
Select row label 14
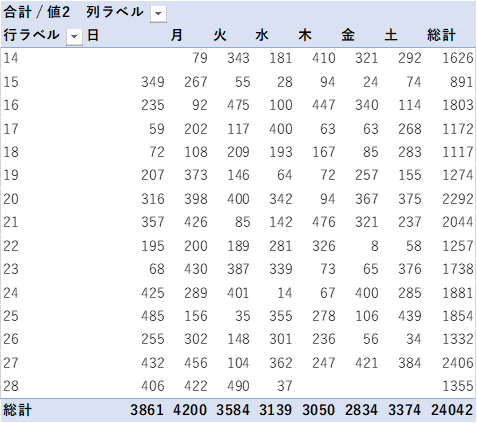pos(11,58)
